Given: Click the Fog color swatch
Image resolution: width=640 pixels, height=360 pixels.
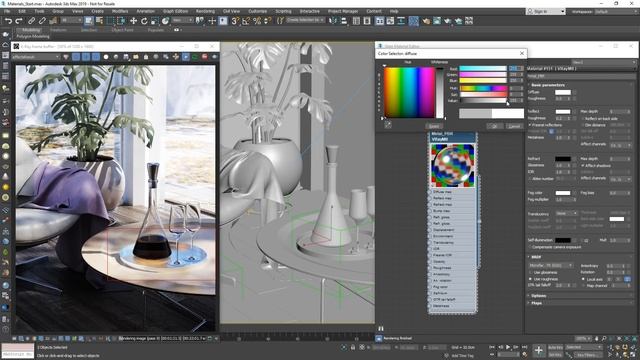Looking at the screenshot, I should coord(562,193).
